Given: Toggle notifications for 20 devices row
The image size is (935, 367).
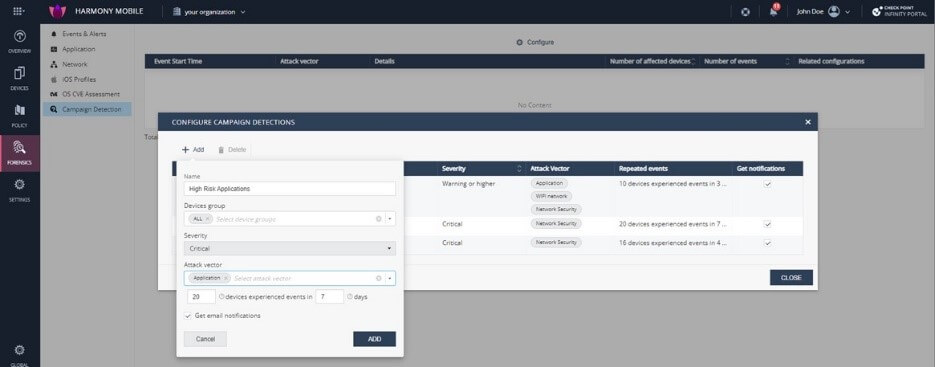Looking at the screenshot, I should click(767, 224).
